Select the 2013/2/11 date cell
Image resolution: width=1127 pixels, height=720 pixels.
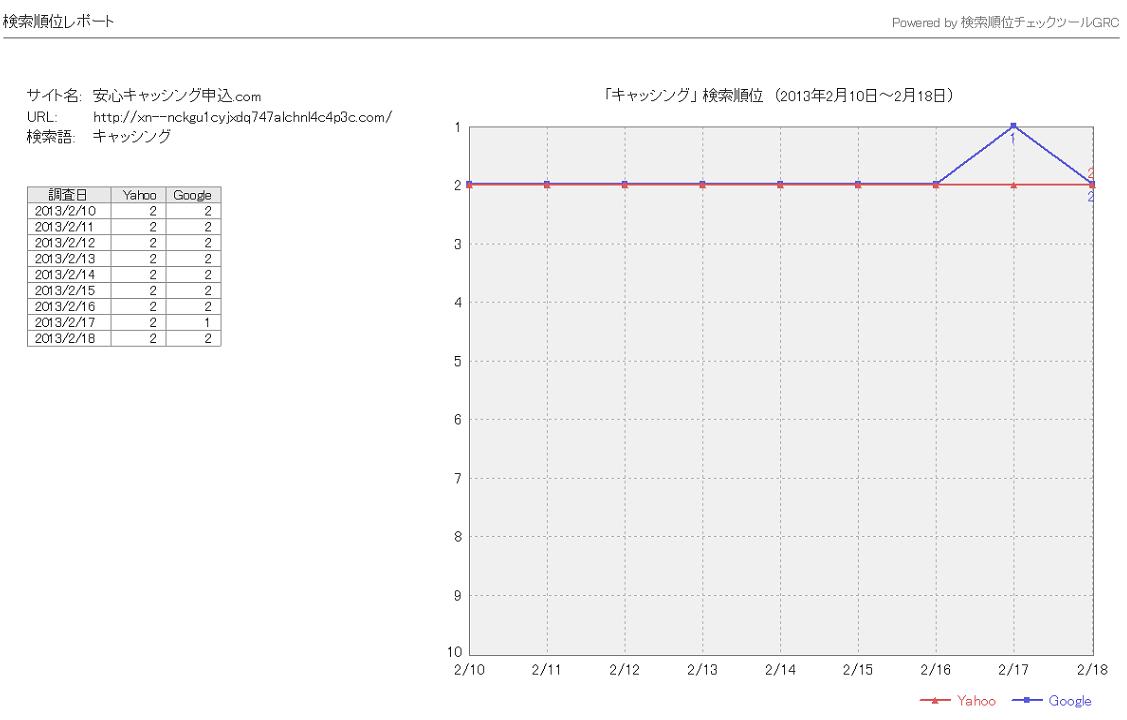click(69, 226)
